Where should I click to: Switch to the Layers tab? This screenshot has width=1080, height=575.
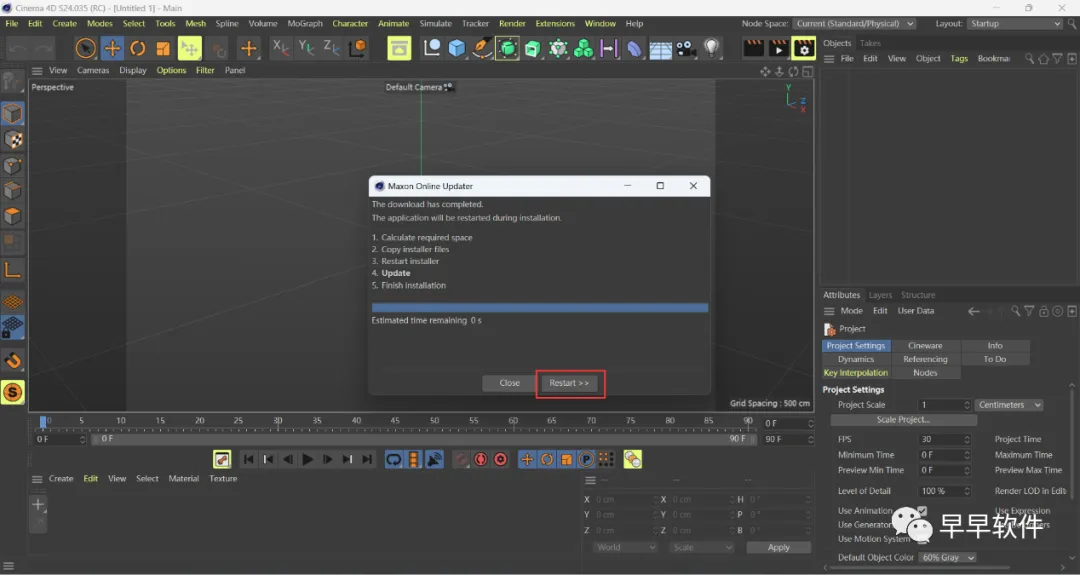(x=880, y=295)
